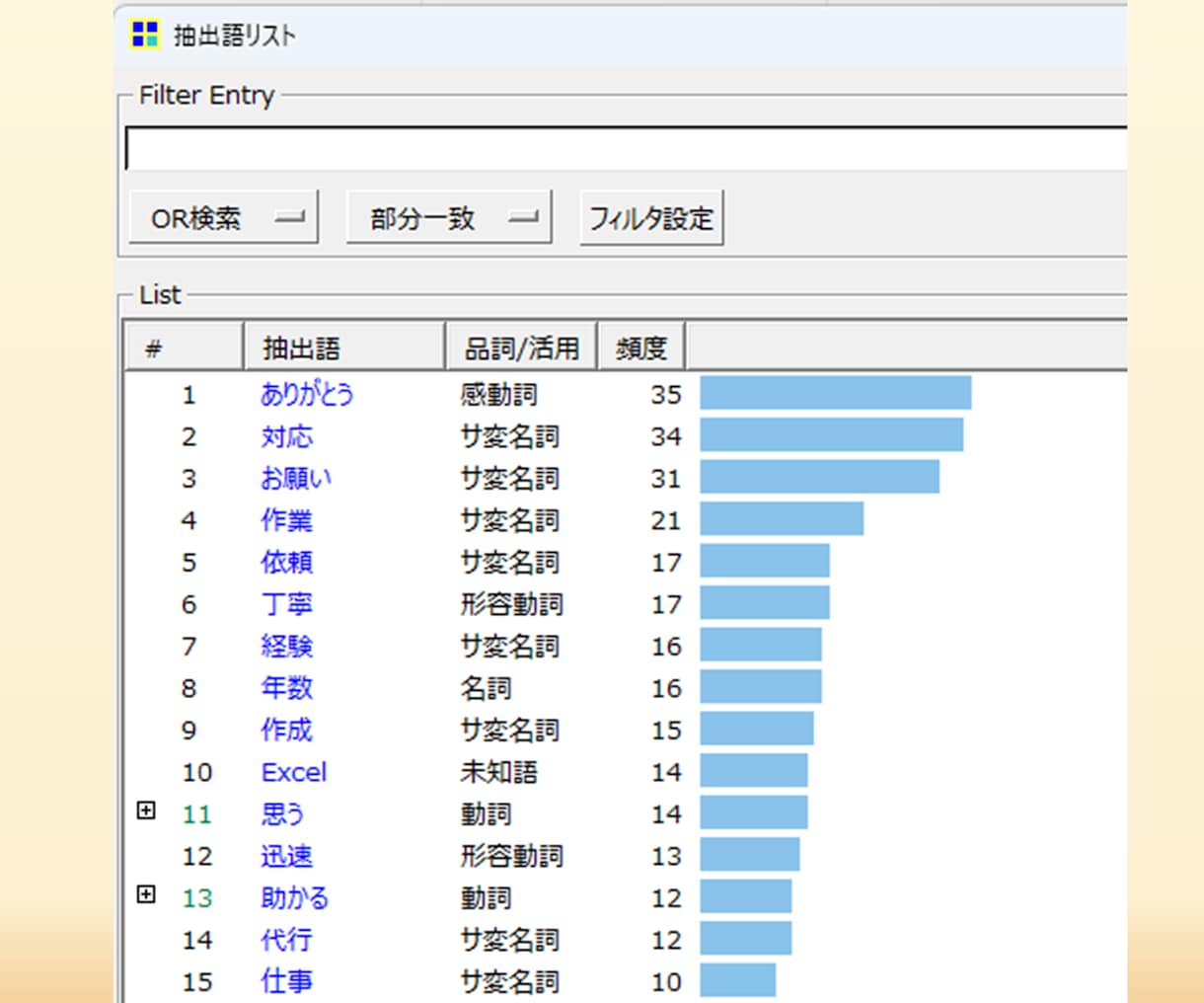Click frequency 13 for 迅速

click(666, 856)
